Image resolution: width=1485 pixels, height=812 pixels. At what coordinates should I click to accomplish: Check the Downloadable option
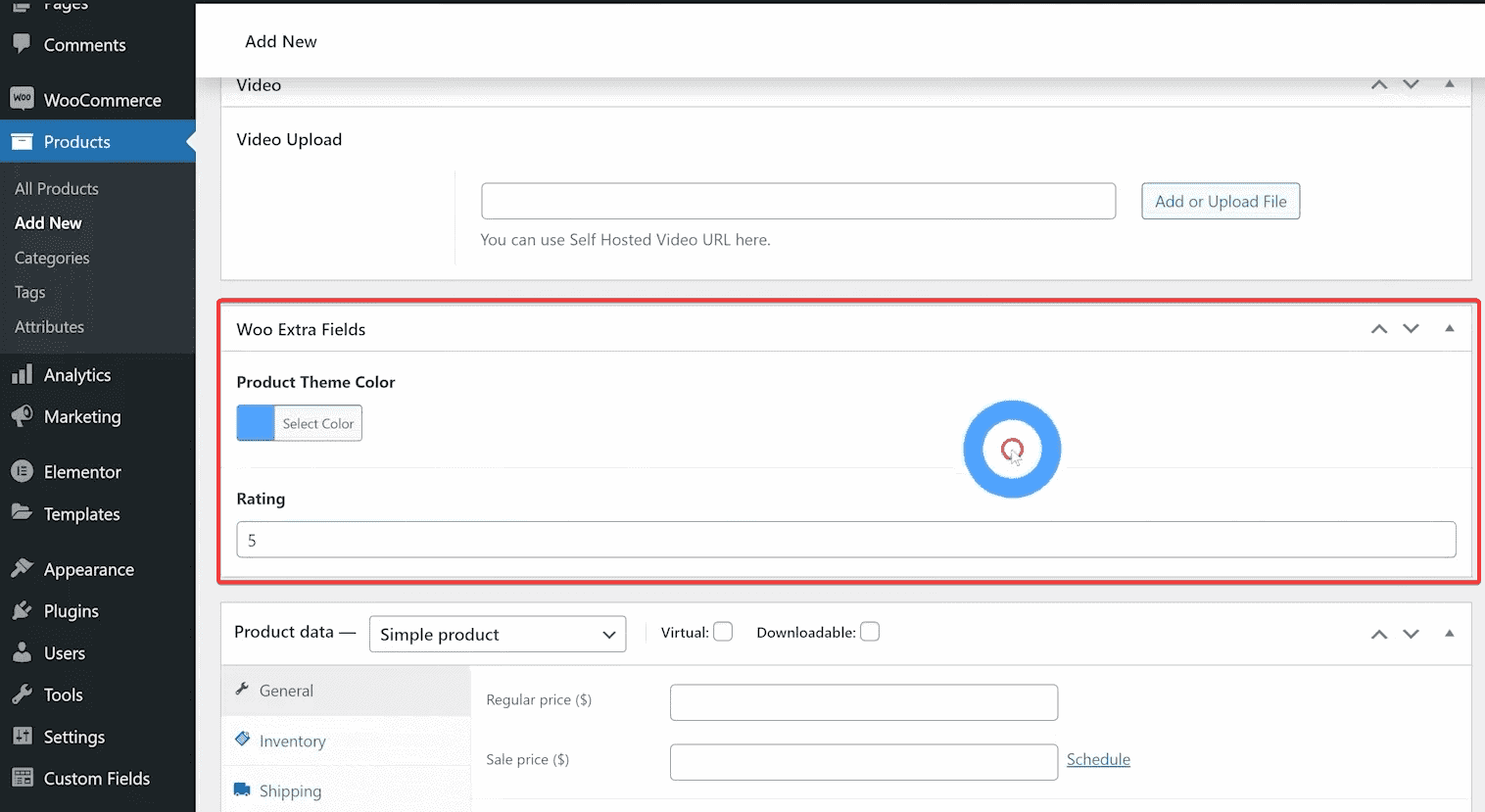870,631
